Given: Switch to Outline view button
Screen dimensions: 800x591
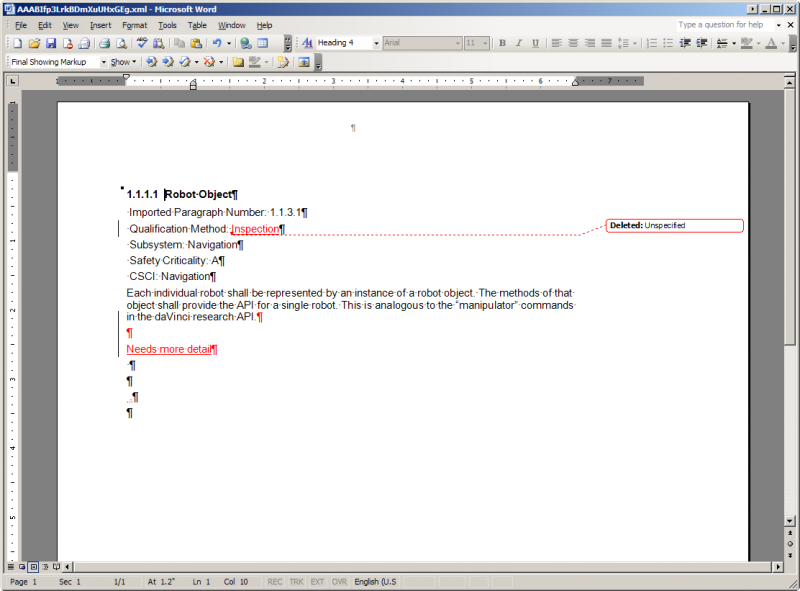Looking at the screenshot, I should 45,567.
